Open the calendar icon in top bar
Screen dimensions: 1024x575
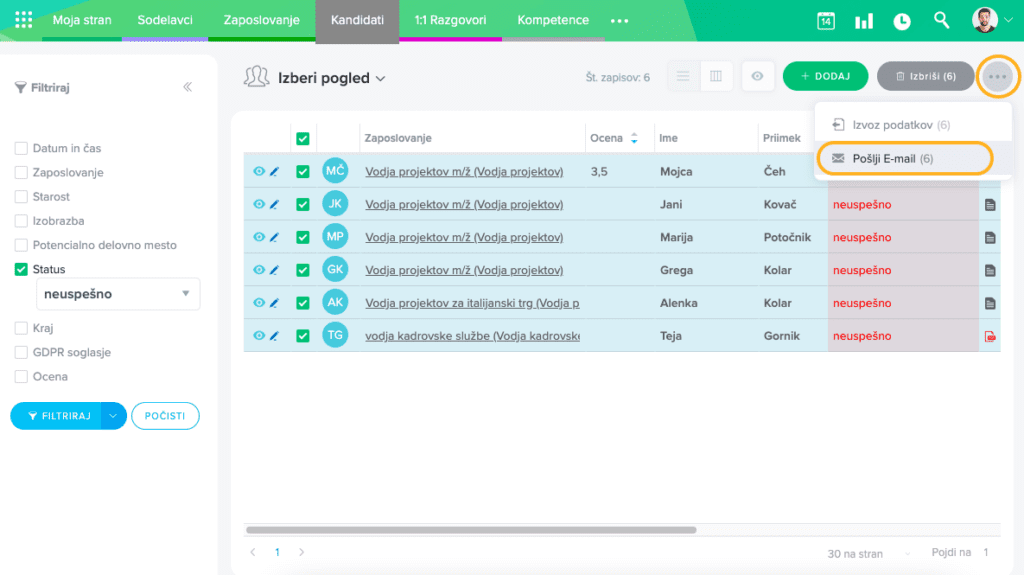(x=826, y=21)
